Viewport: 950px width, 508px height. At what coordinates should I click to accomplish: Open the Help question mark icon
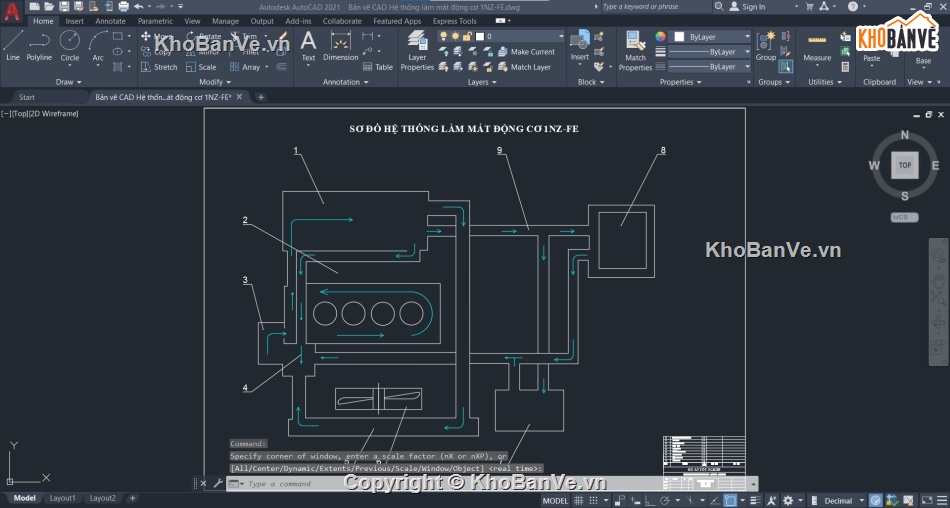852,7
